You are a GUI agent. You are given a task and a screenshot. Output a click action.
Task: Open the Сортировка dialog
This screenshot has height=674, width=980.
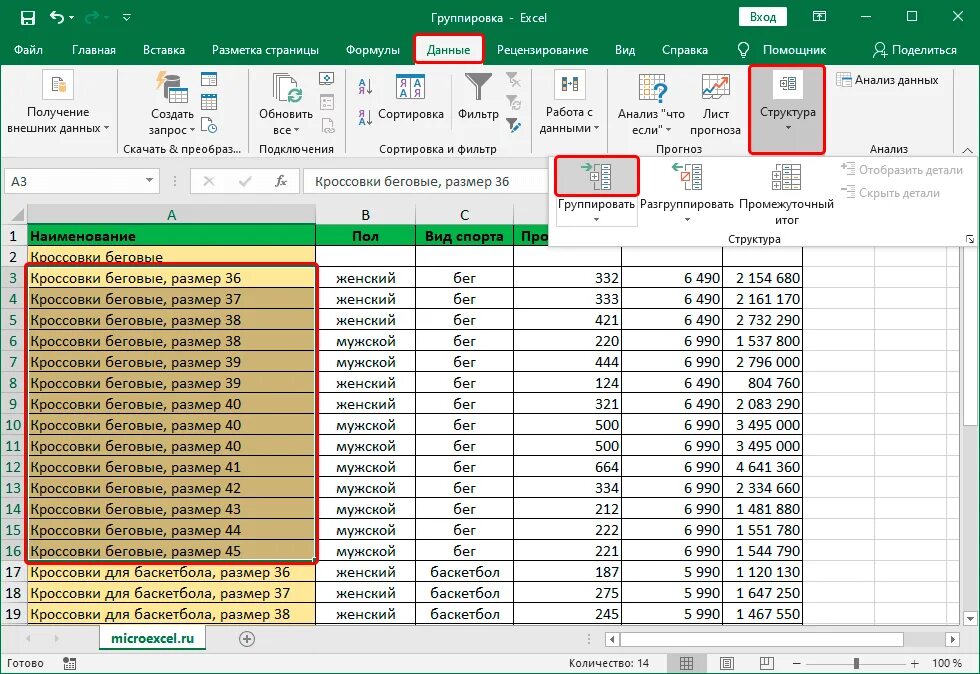point(411,96)
